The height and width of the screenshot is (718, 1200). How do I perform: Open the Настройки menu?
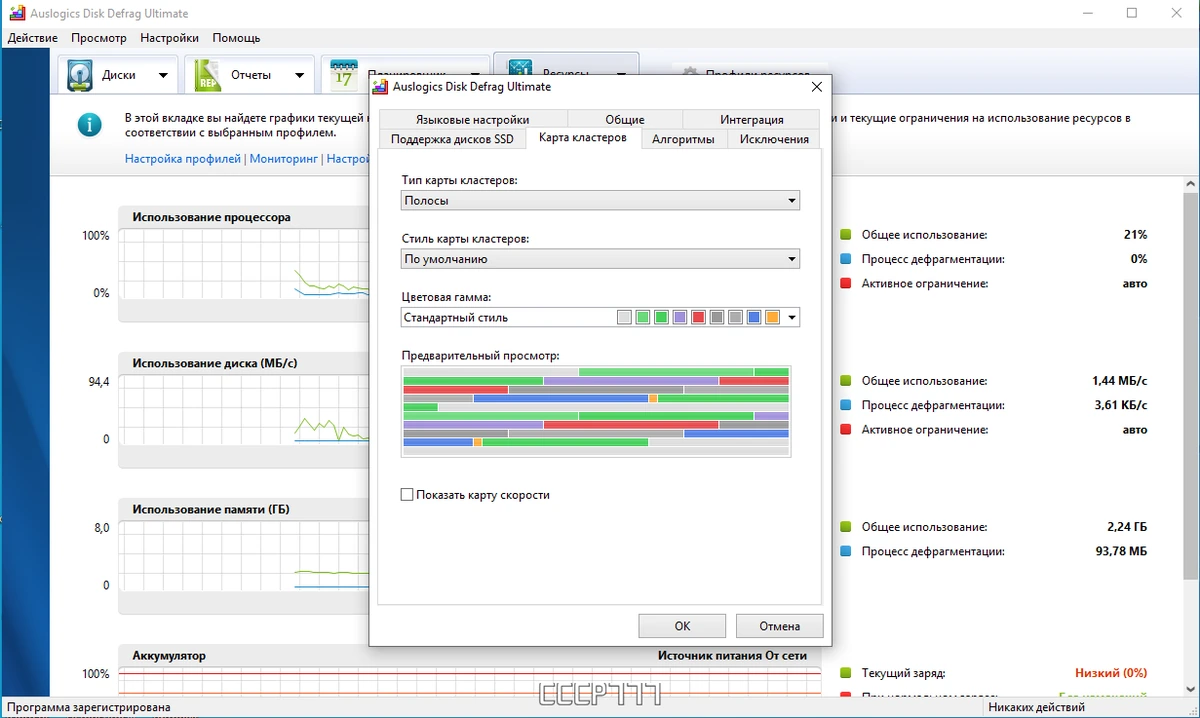170,38
